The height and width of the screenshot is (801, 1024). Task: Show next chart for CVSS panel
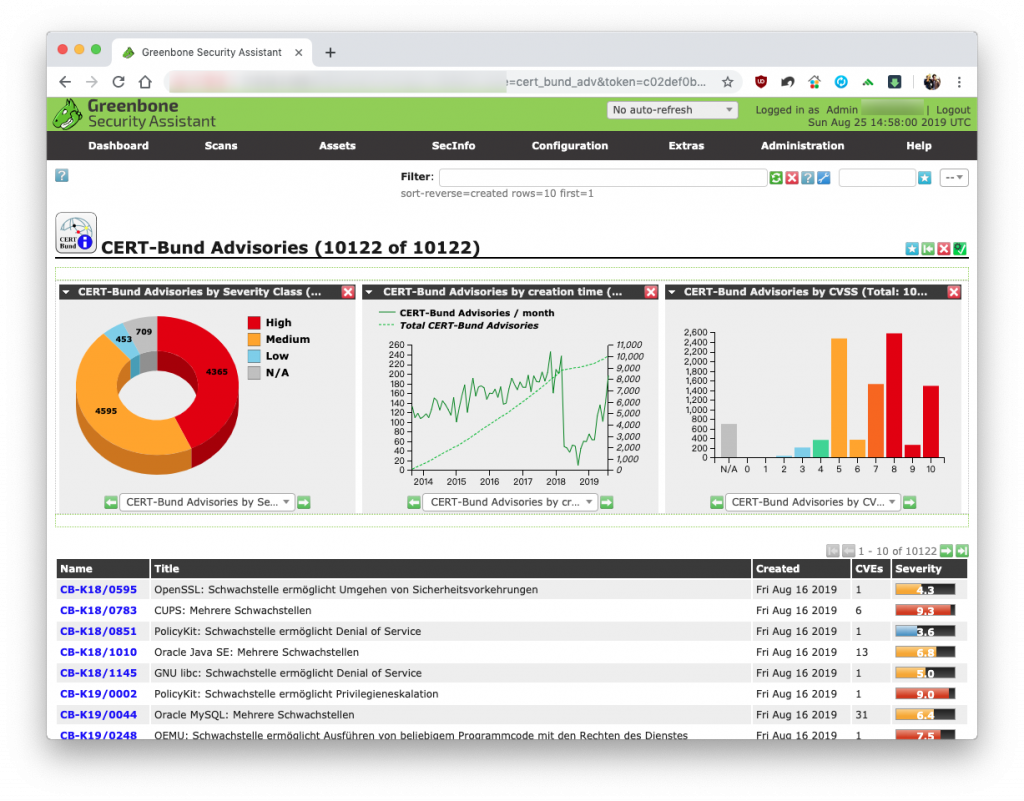click(x=910, y=502)
